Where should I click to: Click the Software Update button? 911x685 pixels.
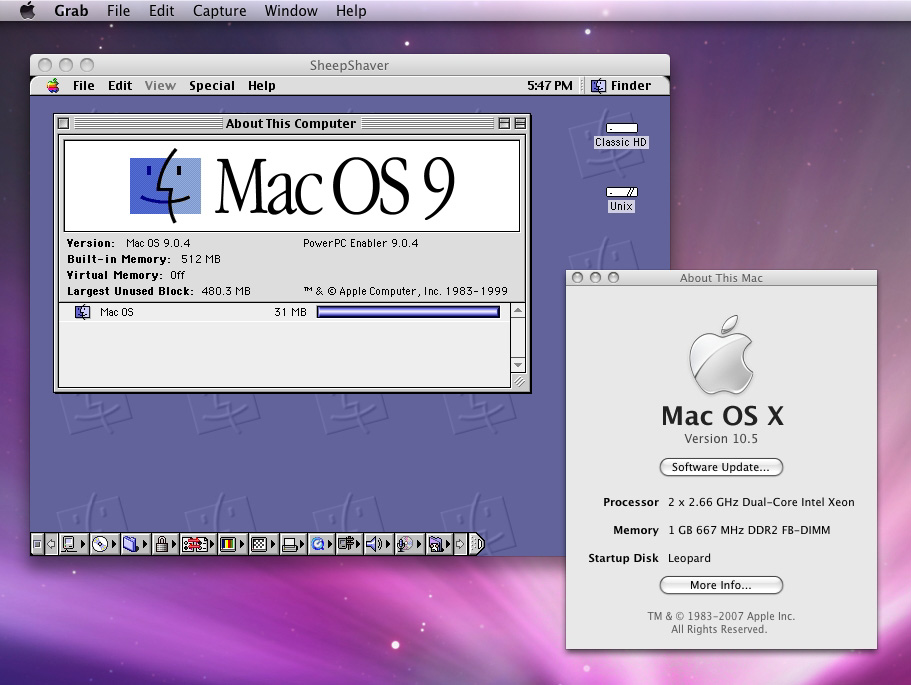click(721, 467)
